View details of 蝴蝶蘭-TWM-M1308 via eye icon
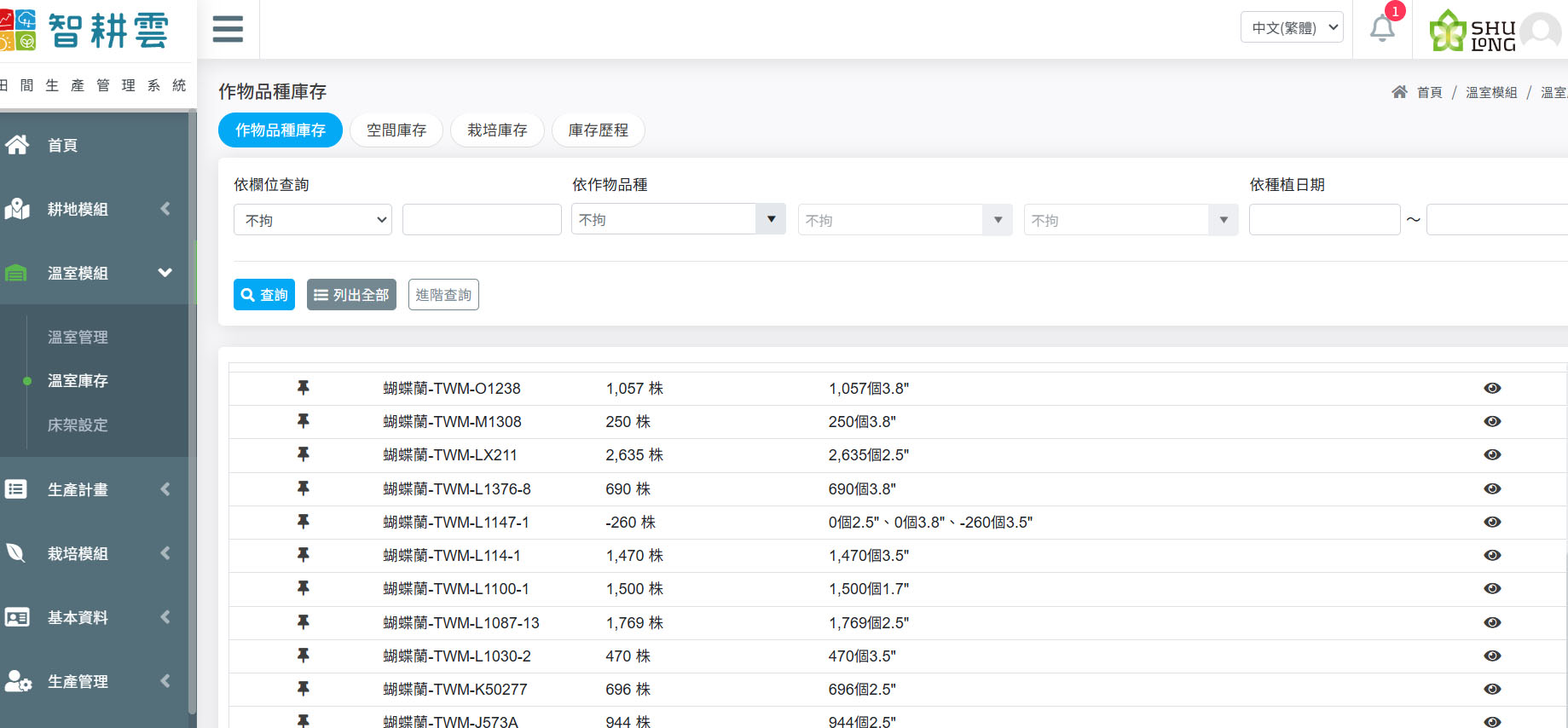 [x=1491, y=421]
